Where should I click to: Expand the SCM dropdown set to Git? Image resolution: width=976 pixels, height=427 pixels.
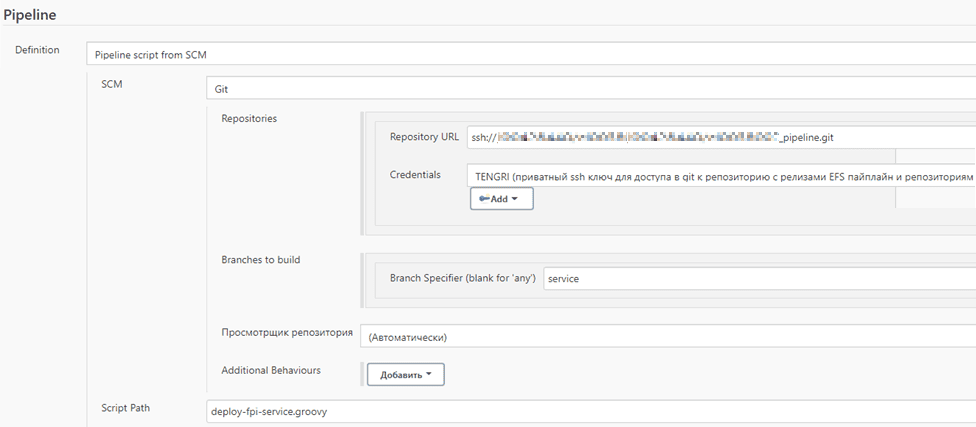point(590,89)
